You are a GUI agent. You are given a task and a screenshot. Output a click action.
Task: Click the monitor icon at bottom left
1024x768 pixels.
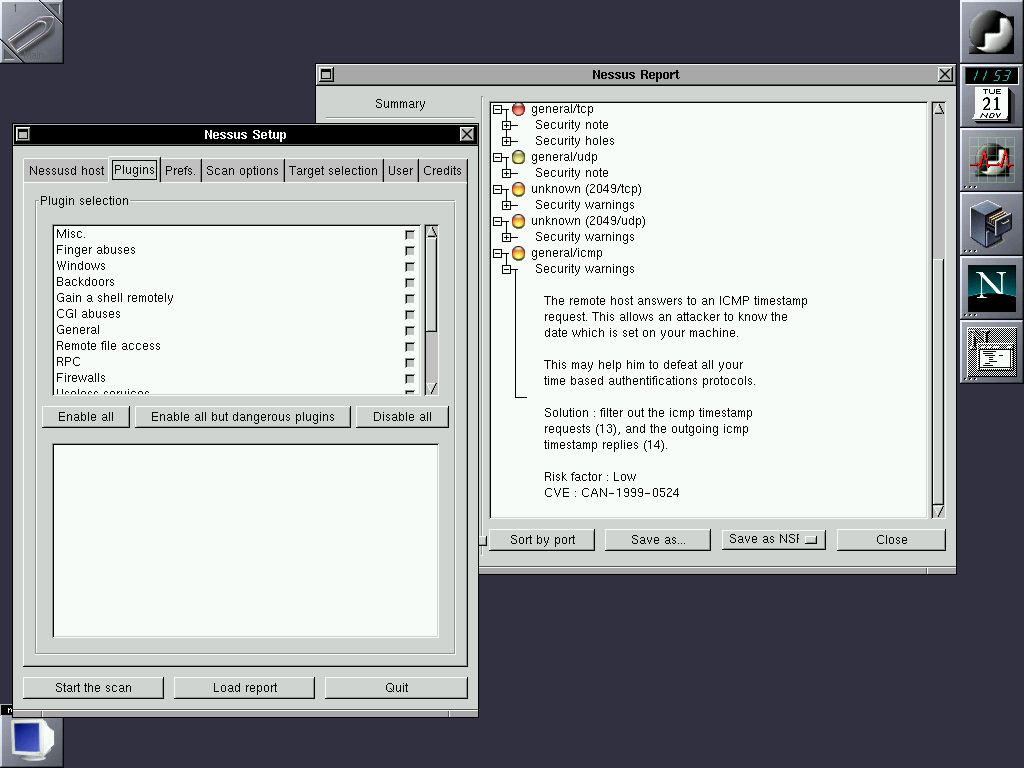click(x=31, y=740)
